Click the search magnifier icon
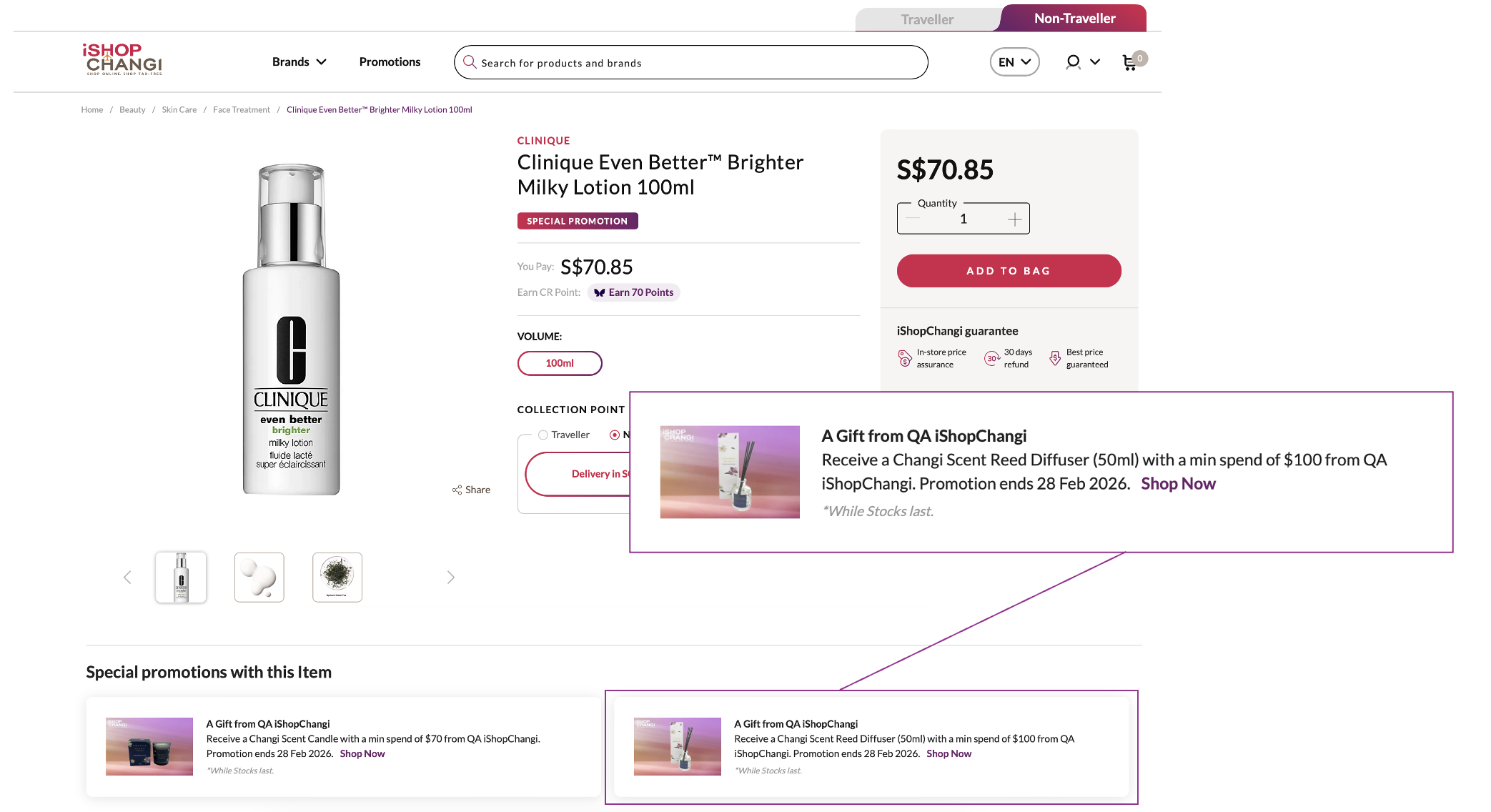1491x812 pixels. coord(470,62)
